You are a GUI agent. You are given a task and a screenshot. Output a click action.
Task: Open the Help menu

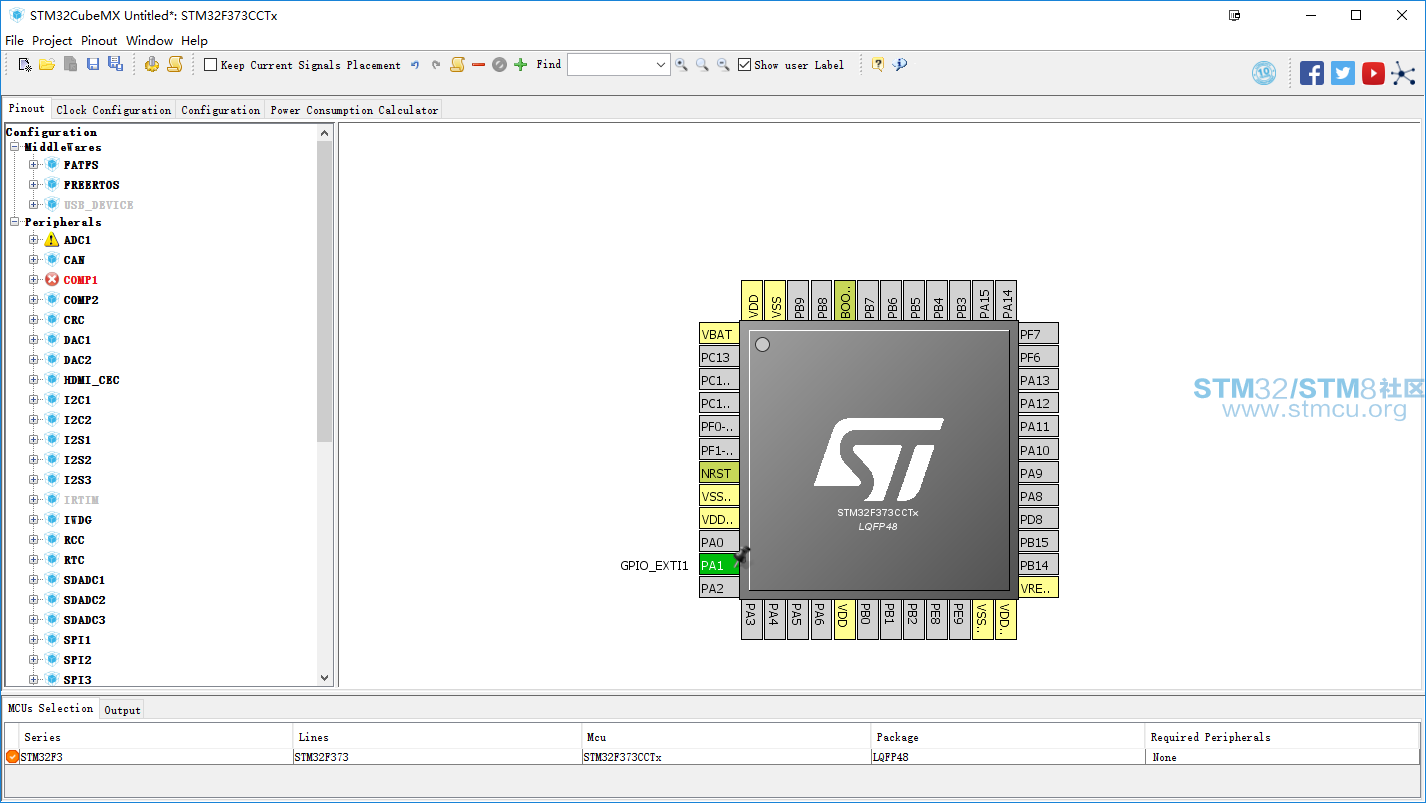[194, 41]
